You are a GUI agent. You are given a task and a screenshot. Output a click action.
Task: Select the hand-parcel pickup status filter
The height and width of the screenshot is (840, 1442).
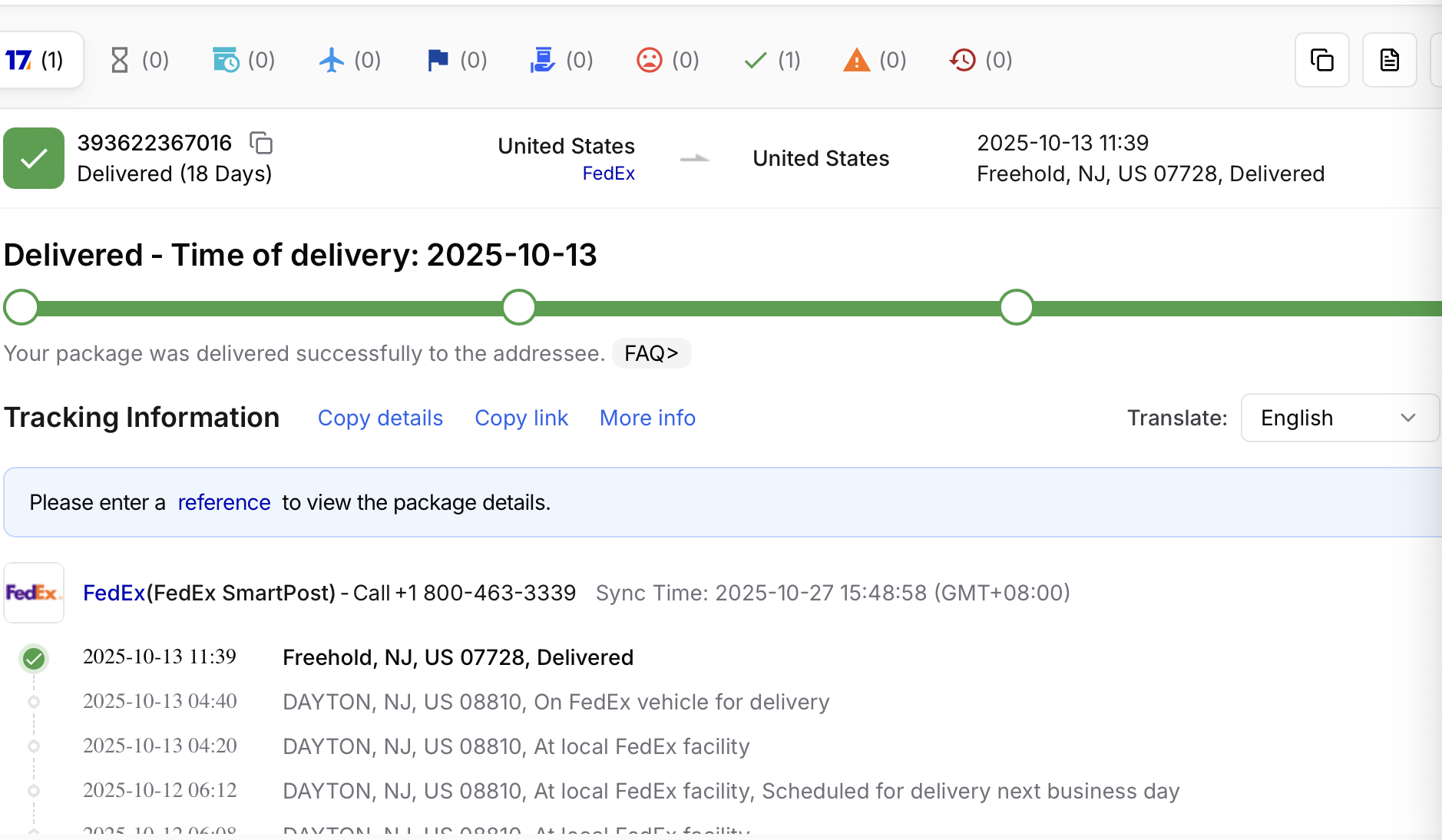point(561,60)
